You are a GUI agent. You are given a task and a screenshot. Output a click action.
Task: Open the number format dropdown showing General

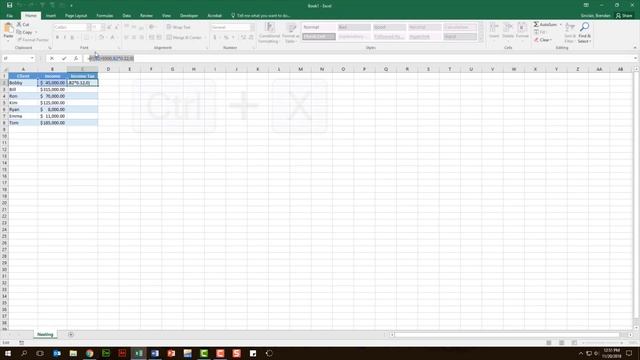[252, 27]
